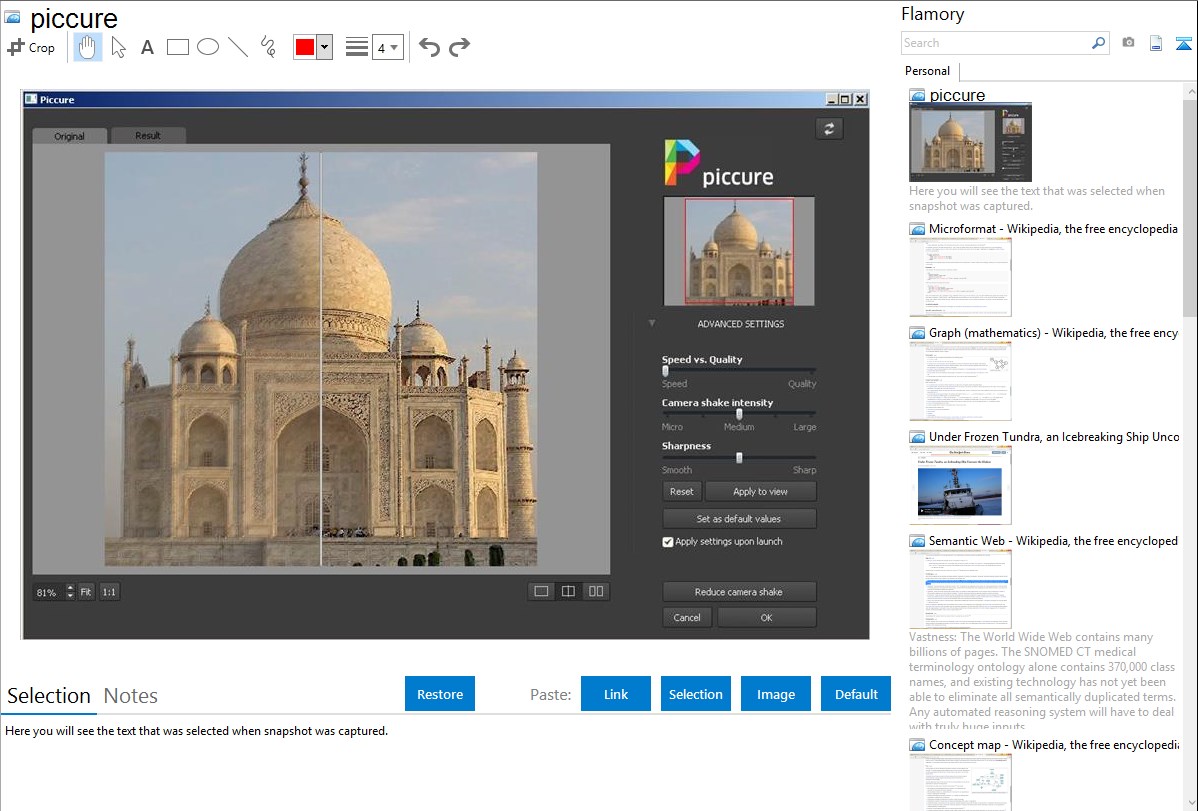Switch to single view layout in Piccure
Screen dimensions: 1198x811
point(541,591)
